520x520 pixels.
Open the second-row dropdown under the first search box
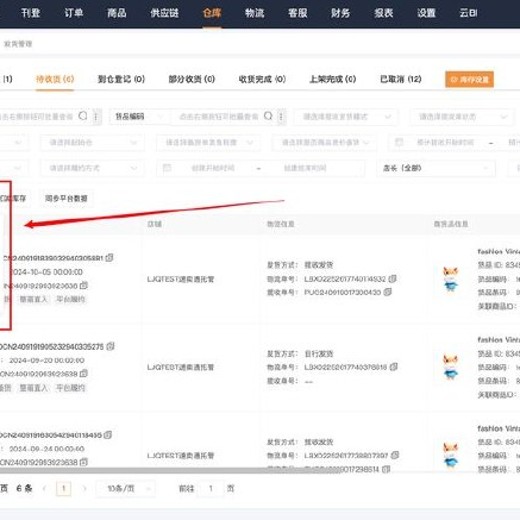93,143
